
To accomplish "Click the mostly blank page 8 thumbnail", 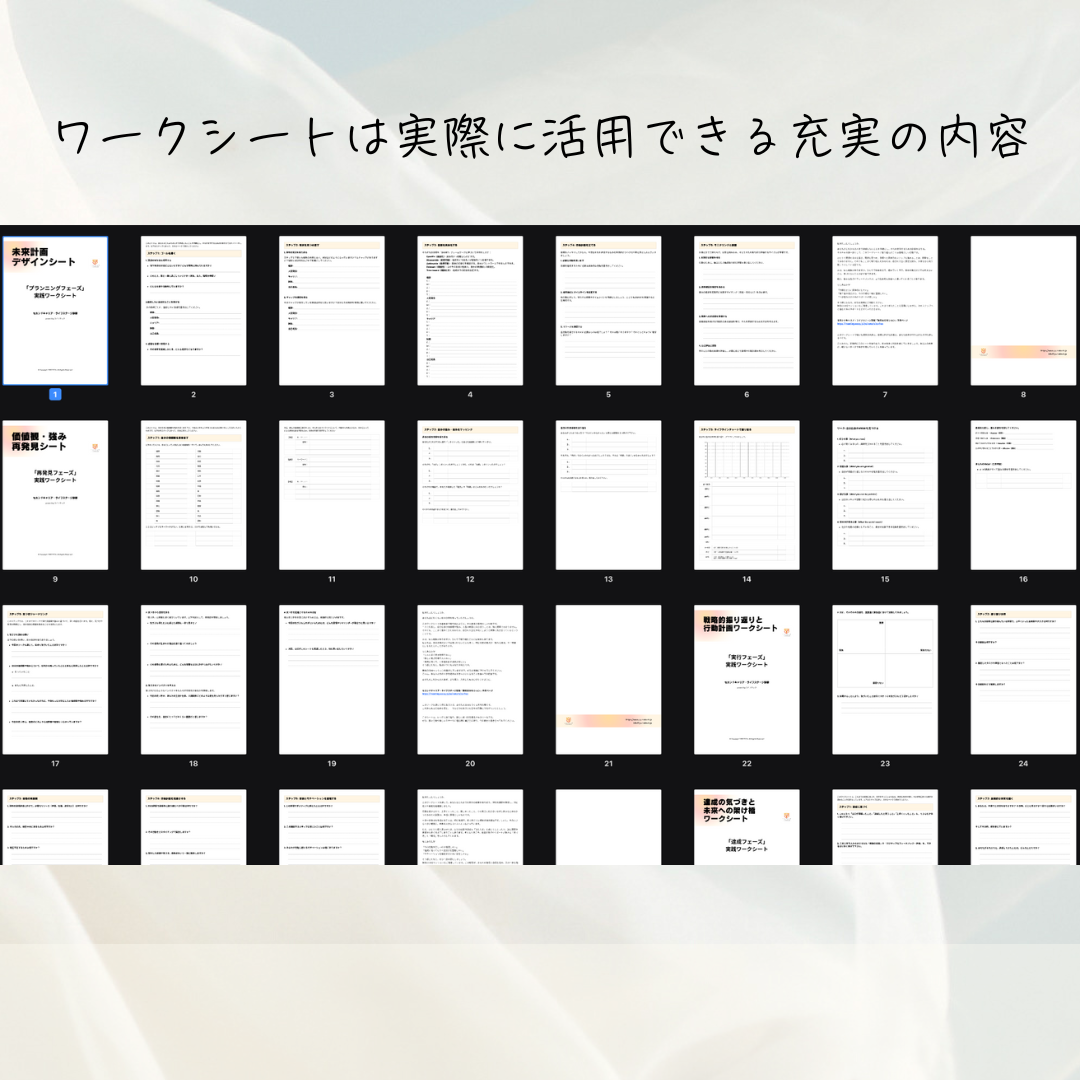I will tap(1024, 311).
